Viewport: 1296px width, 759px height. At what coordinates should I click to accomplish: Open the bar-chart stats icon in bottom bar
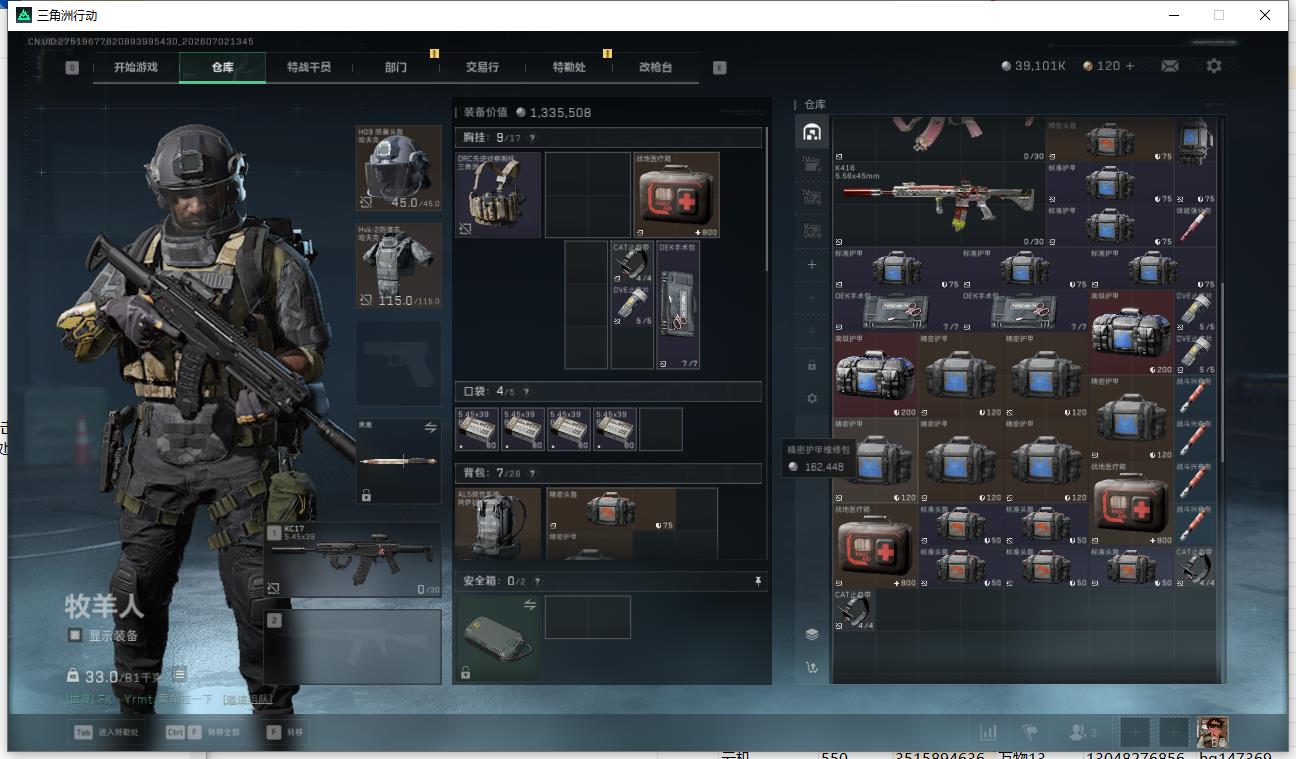(988, 732)
